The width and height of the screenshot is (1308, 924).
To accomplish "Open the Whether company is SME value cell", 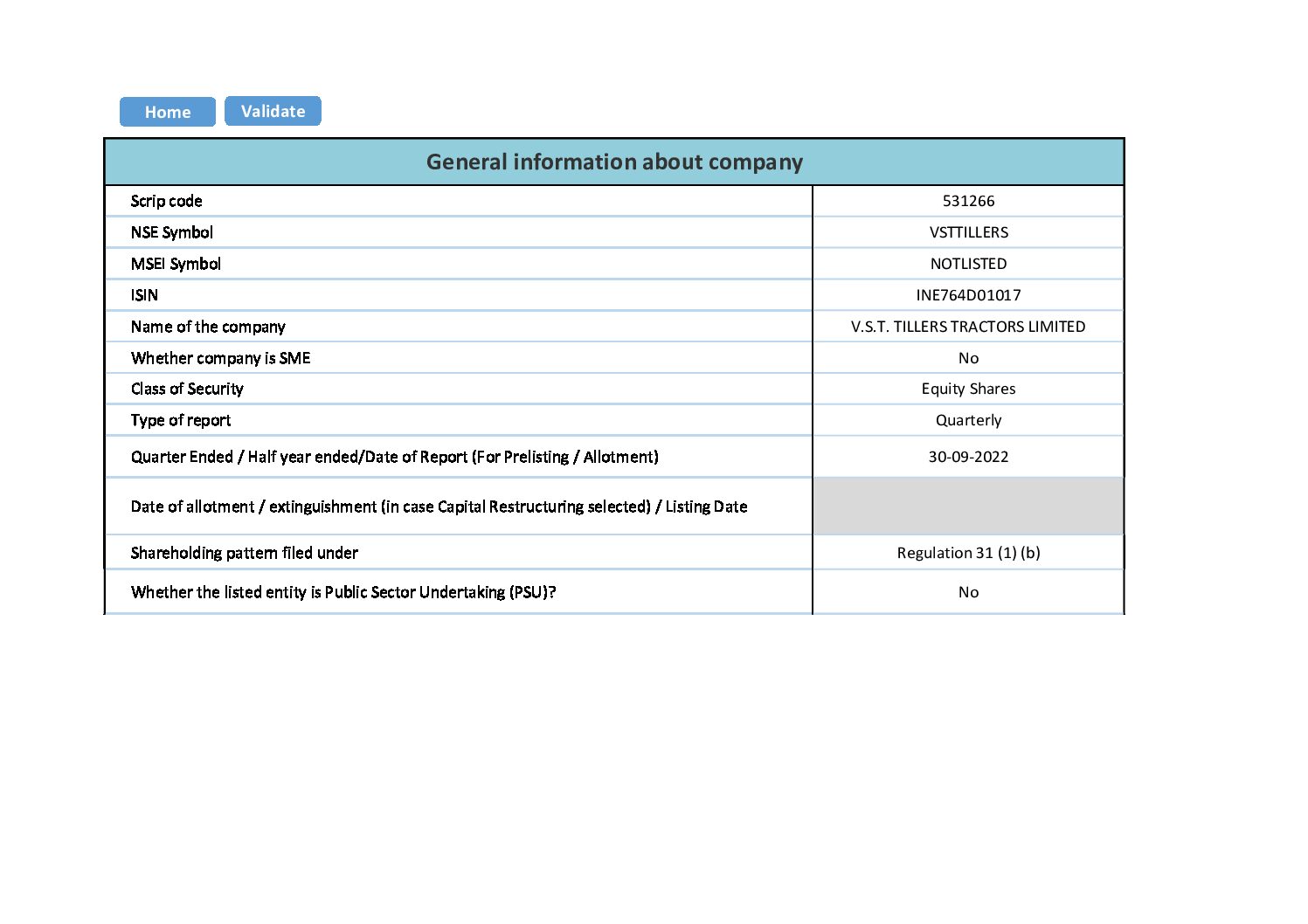I will click(967, 358).
